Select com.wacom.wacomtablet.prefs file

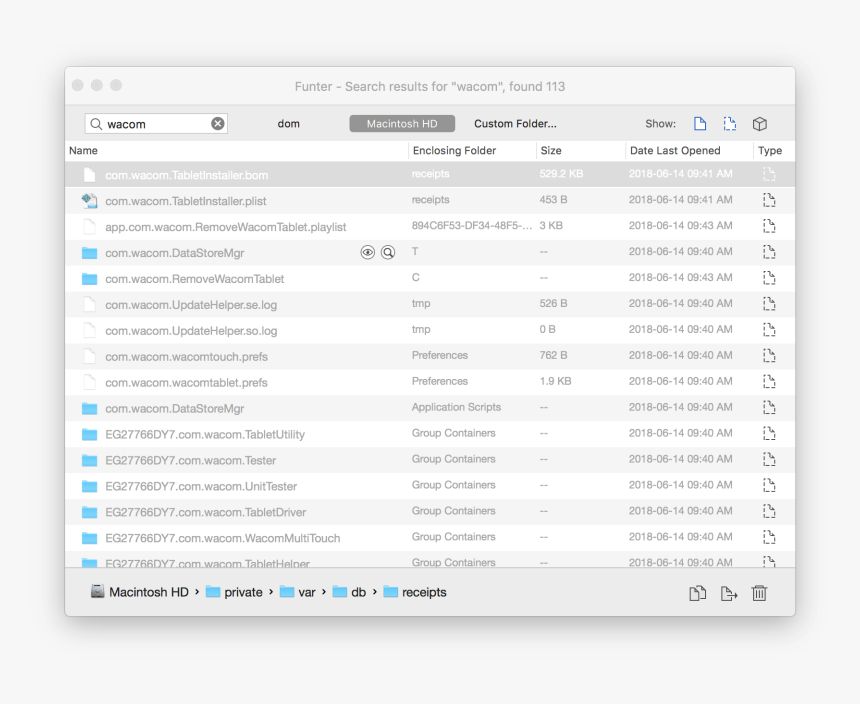click(430, 382)
